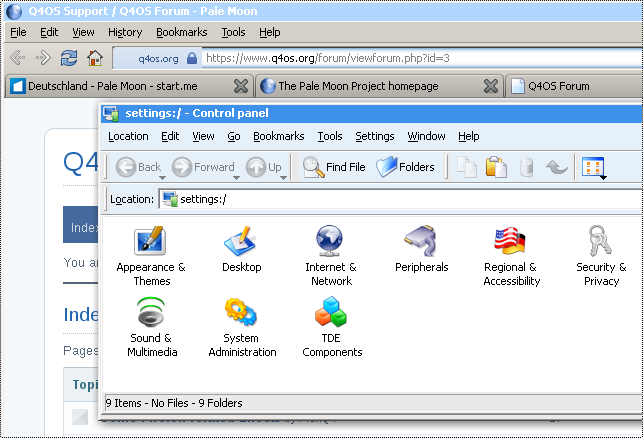
Task: Click the icon view mode button
Action: (593, 167)
